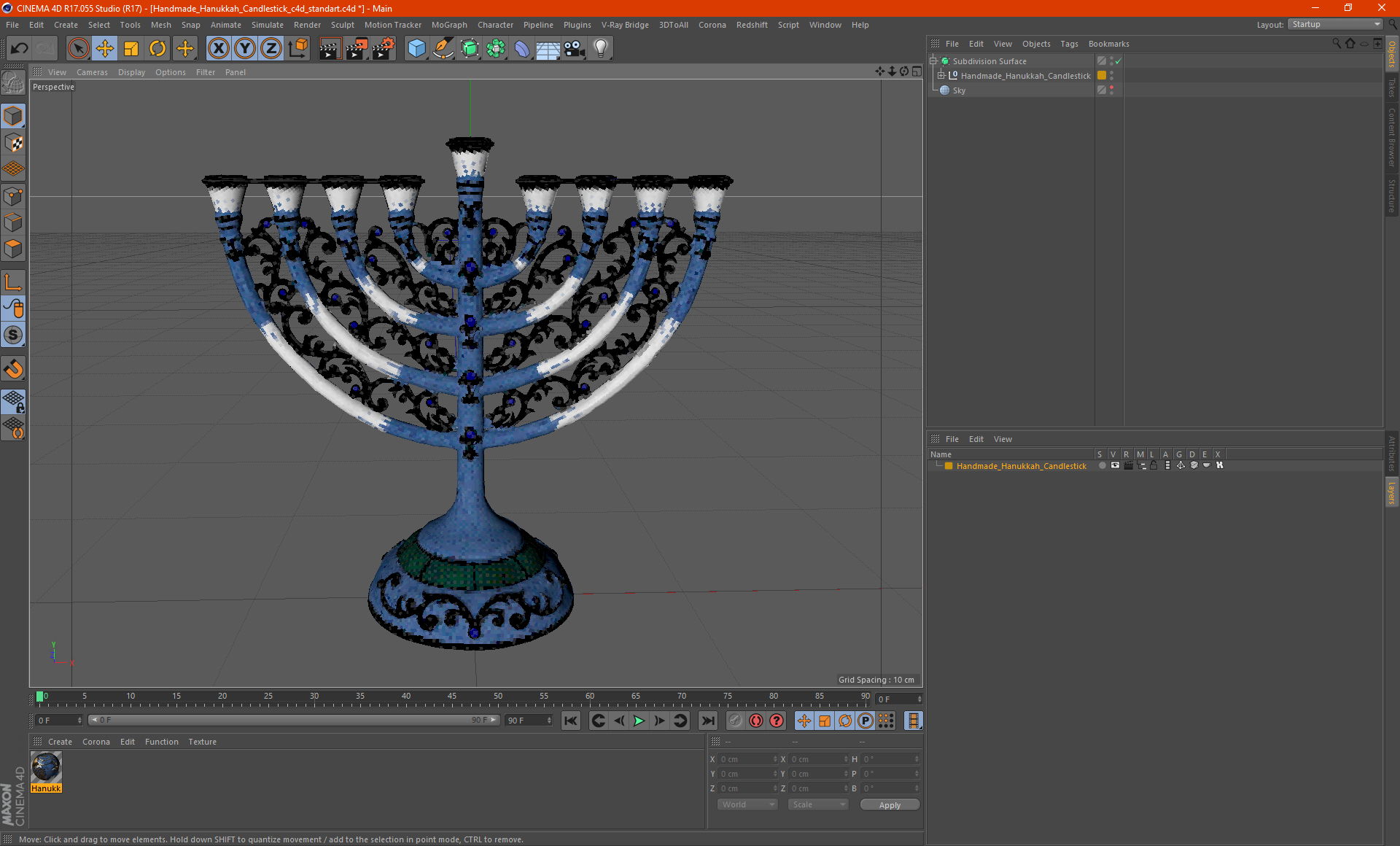The width and height of the screenshot is (1400, 846).
Task: Switch to Edges mode
Action: point(13,222)
